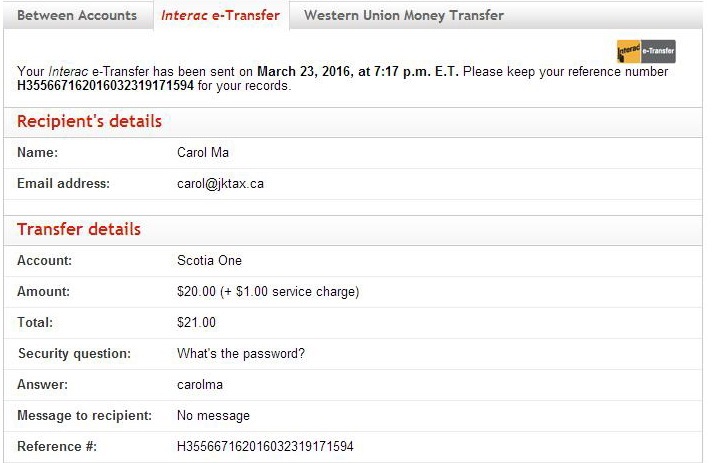
Task: Click the $20.00 amount with service charge
Action: (267, 292)
